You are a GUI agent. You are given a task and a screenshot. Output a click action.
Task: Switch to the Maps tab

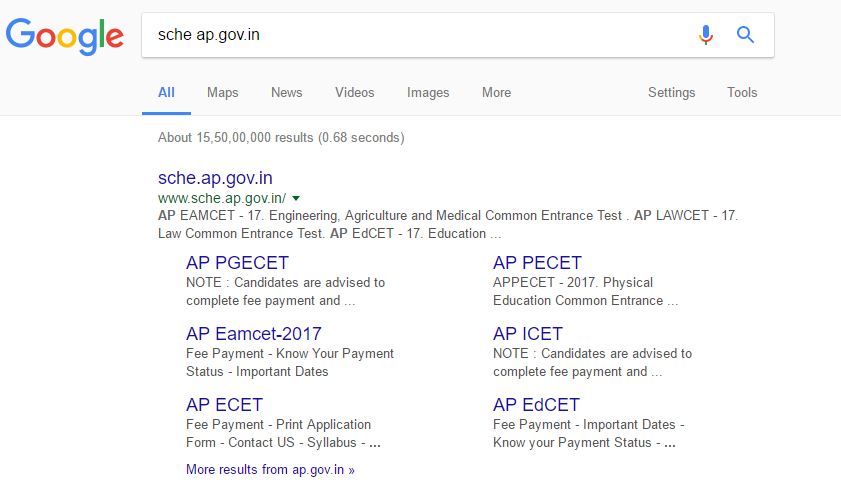click(222, 92)
